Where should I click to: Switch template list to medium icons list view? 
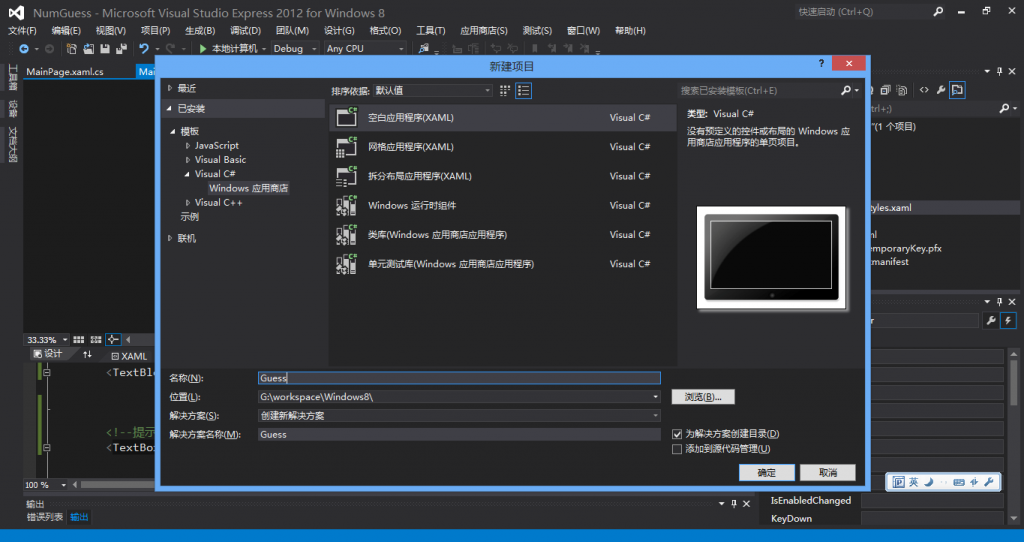point(523,90)
